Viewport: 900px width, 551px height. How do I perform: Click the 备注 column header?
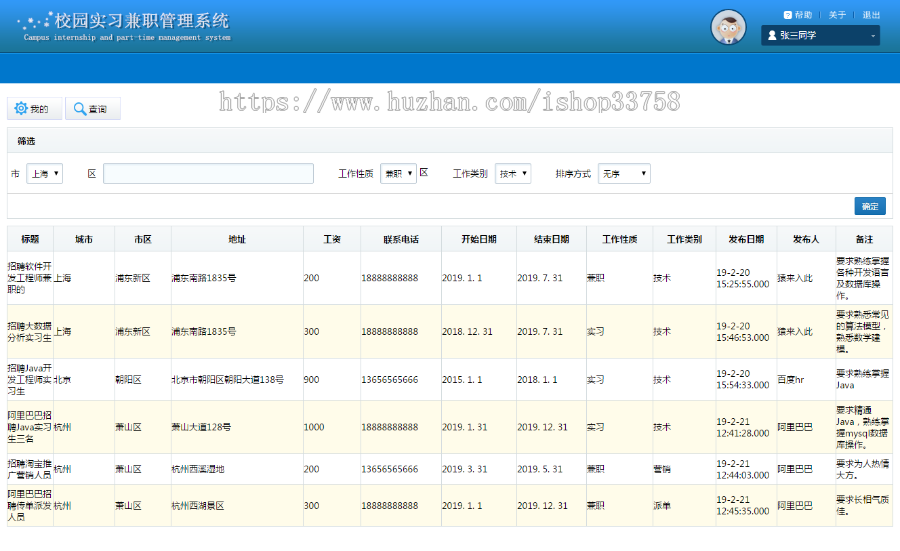pos(864,239)
